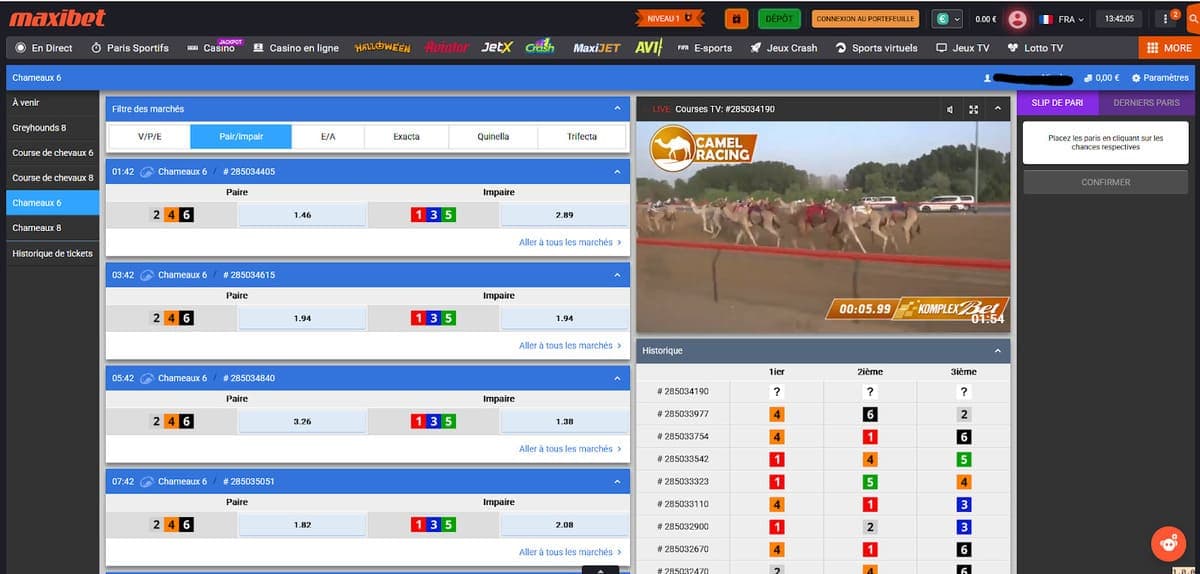Open the Paris Sportifs menu
Screen dimensions: 1200x574
[130, 48]
